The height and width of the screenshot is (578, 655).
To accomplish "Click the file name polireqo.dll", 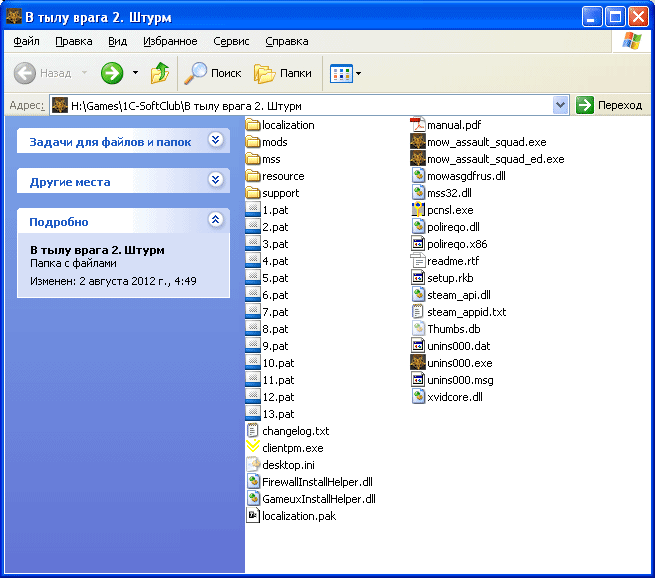I will (x=453, y=227).
